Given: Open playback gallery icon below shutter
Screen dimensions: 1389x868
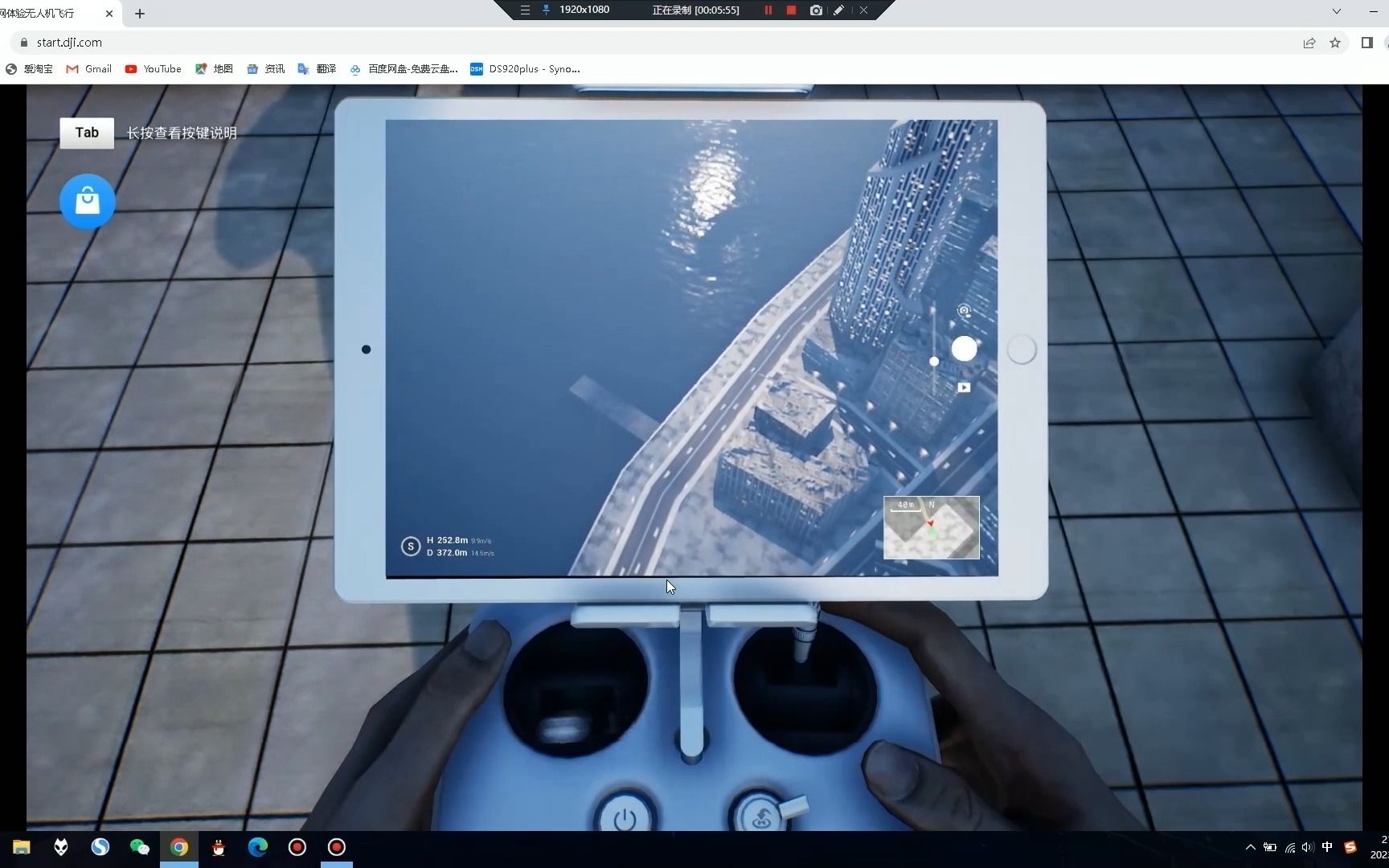Looking at the screenshot, I should coord(964,387).
